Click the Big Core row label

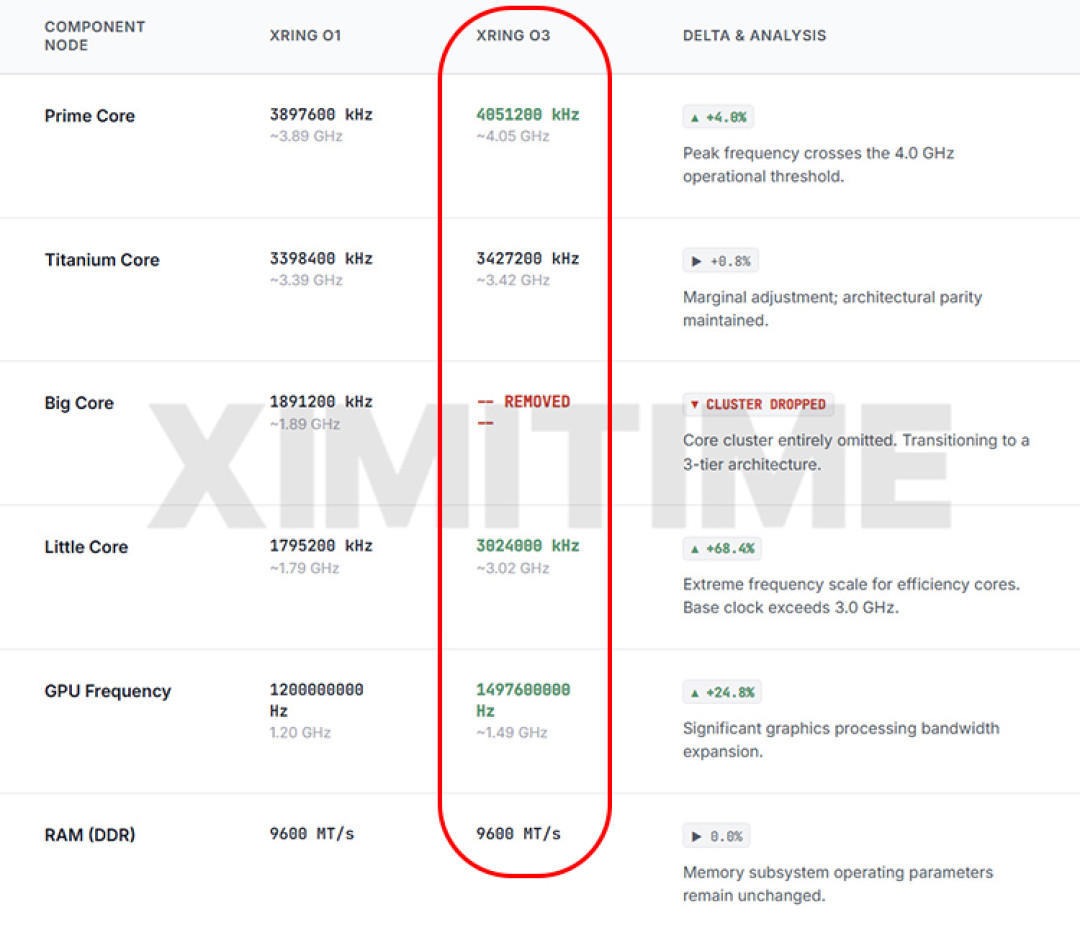tap(79, 403)
